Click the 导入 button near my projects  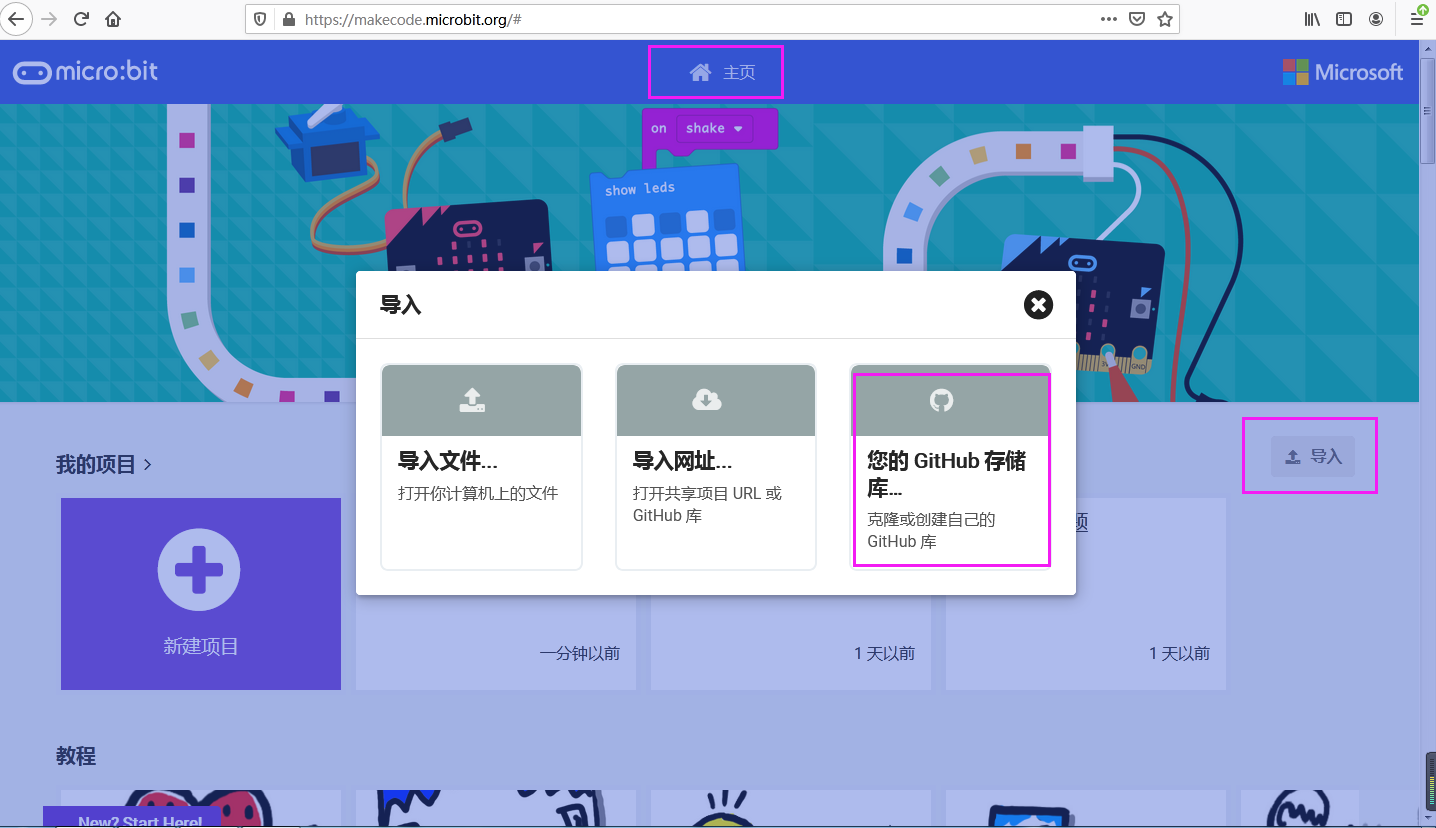point(1311,455)
